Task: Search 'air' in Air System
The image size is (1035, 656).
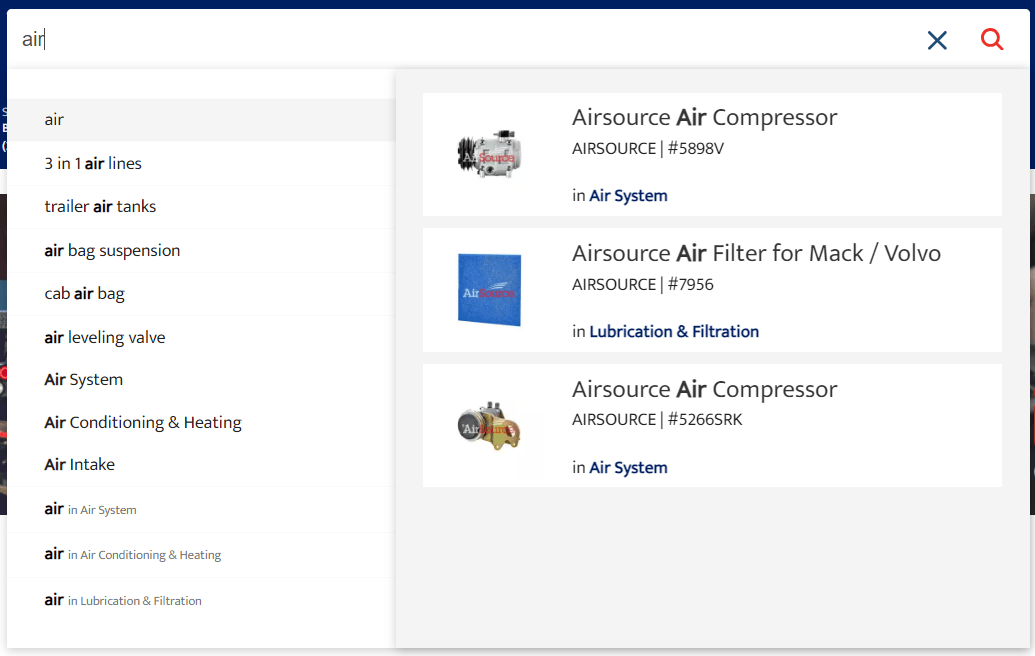Action: (92, 509)
